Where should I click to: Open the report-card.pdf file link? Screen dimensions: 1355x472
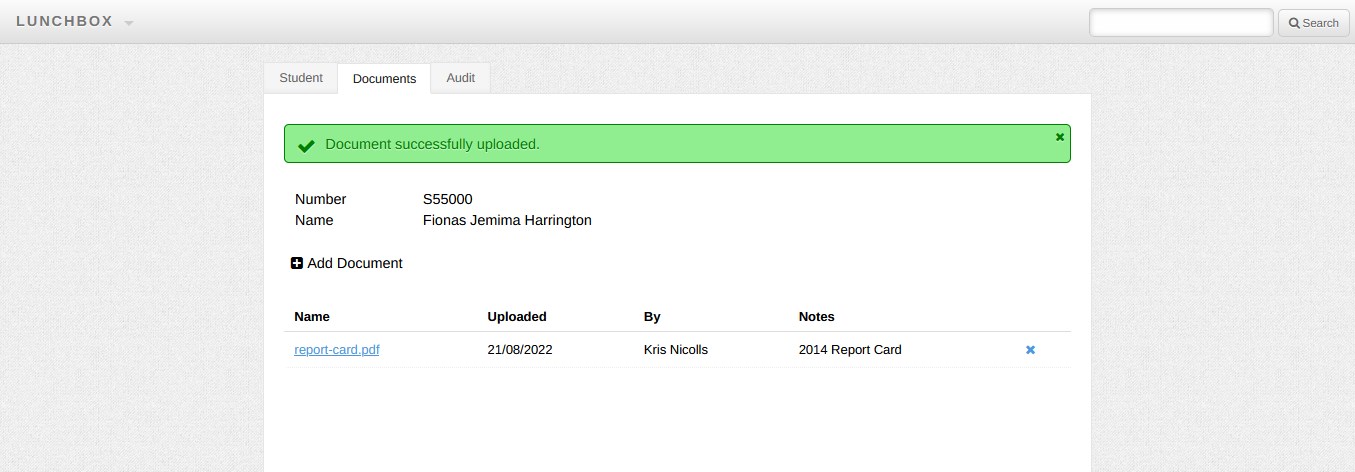click(337, 350)
